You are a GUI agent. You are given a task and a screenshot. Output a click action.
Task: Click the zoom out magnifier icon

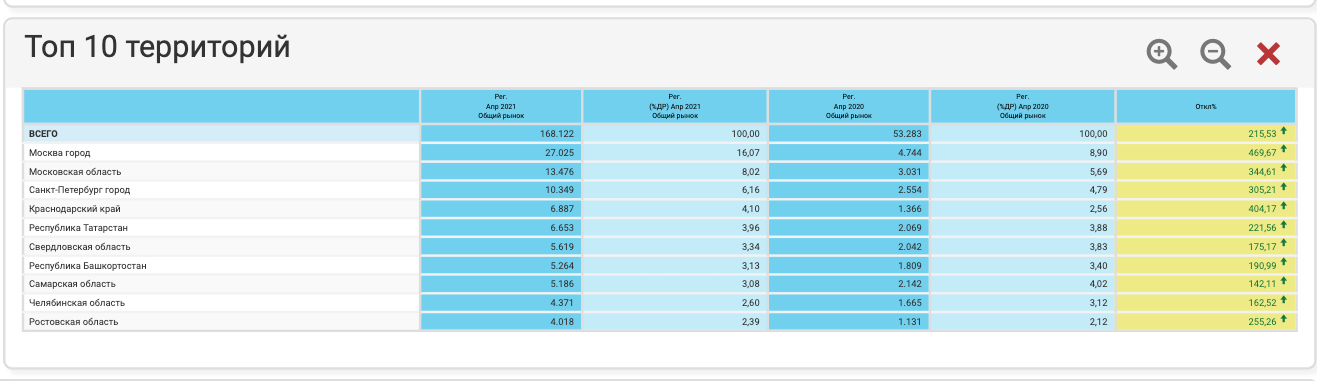(1215, 54)
